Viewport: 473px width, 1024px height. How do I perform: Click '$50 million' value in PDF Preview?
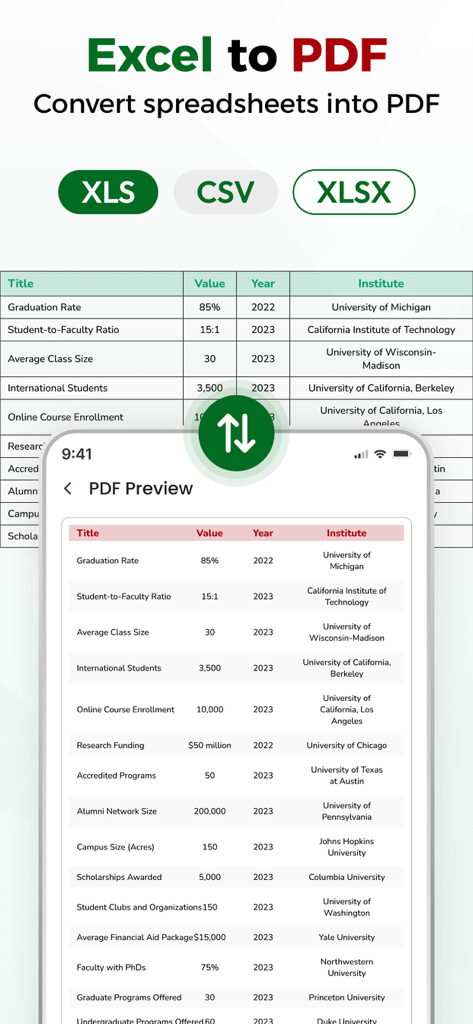pyautogui.click(x=210, y=745)
